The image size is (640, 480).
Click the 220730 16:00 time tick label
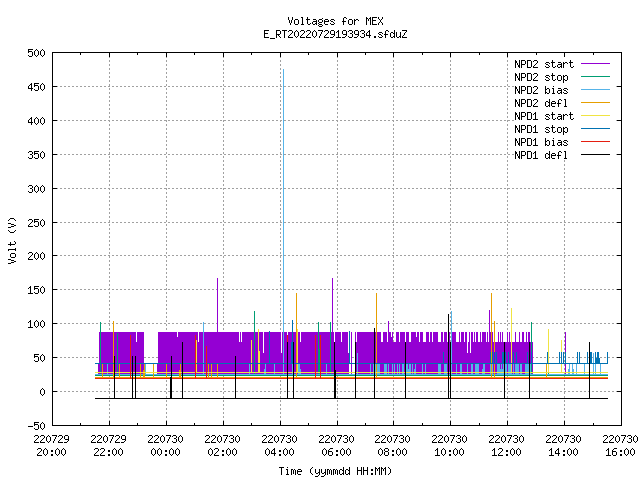[x=620, y=446]
